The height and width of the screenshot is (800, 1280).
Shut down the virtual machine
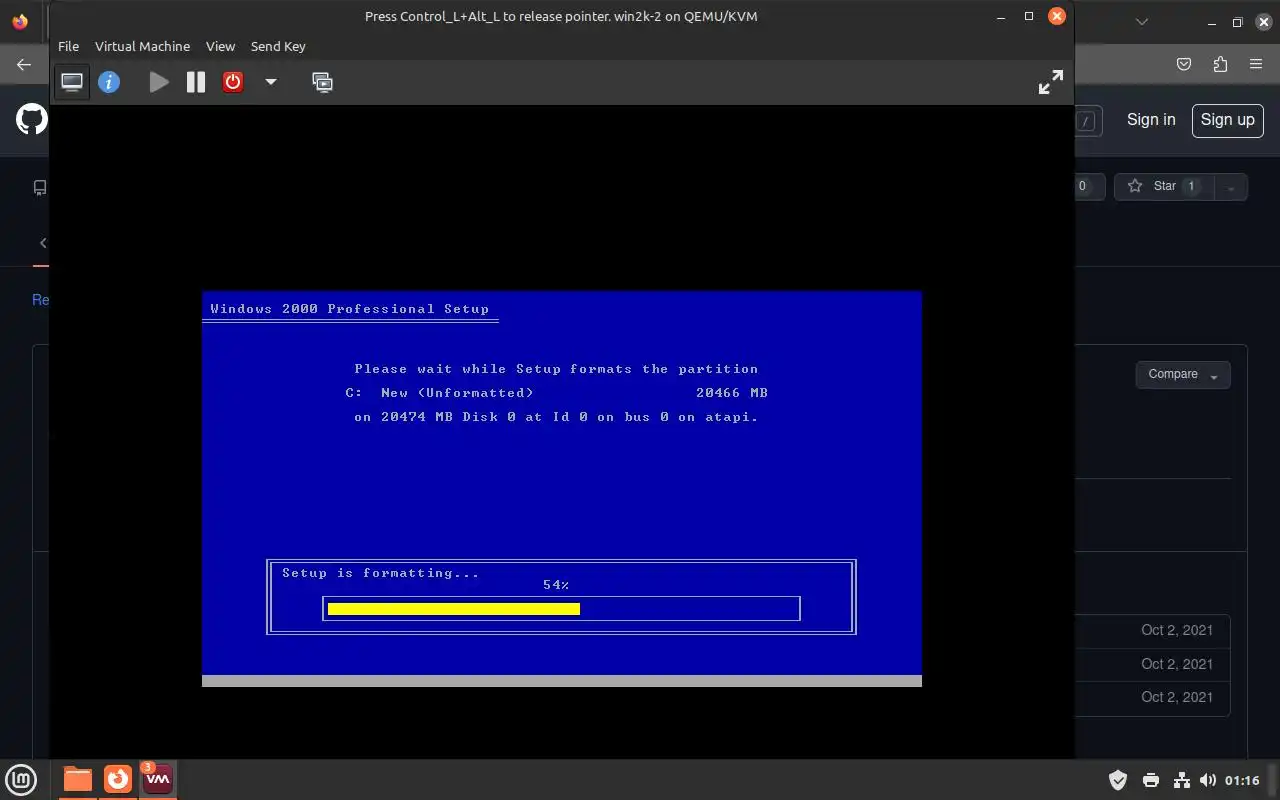coord(233,82)
